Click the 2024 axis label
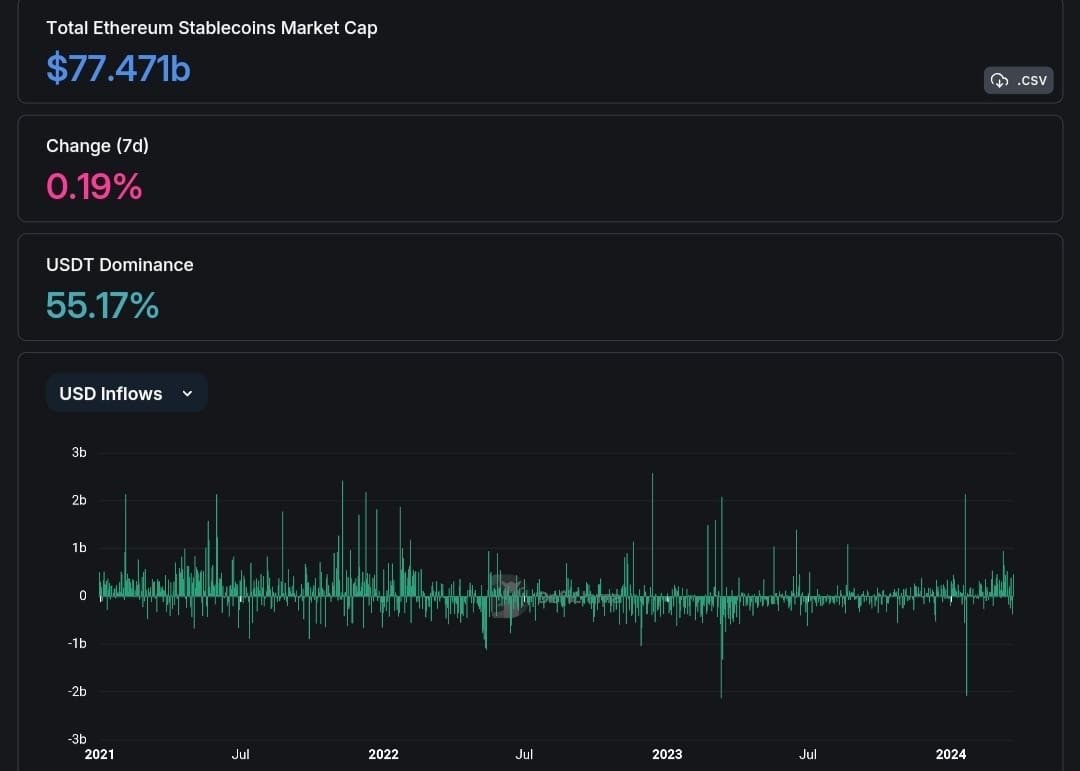Viewport: 1080px width, 771px height. [951, 755]
